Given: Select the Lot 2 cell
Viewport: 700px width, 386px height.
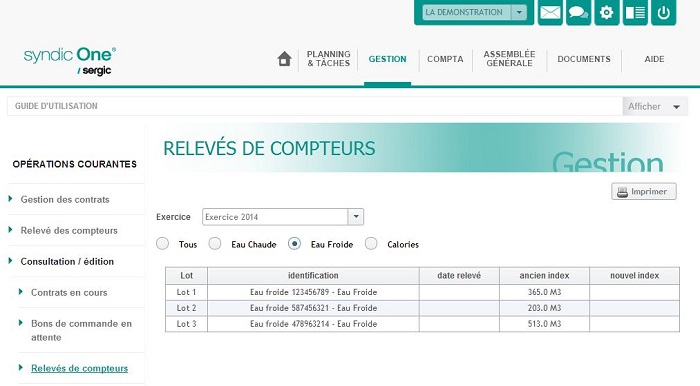Looking at the screenshot, I should [187, 308].
